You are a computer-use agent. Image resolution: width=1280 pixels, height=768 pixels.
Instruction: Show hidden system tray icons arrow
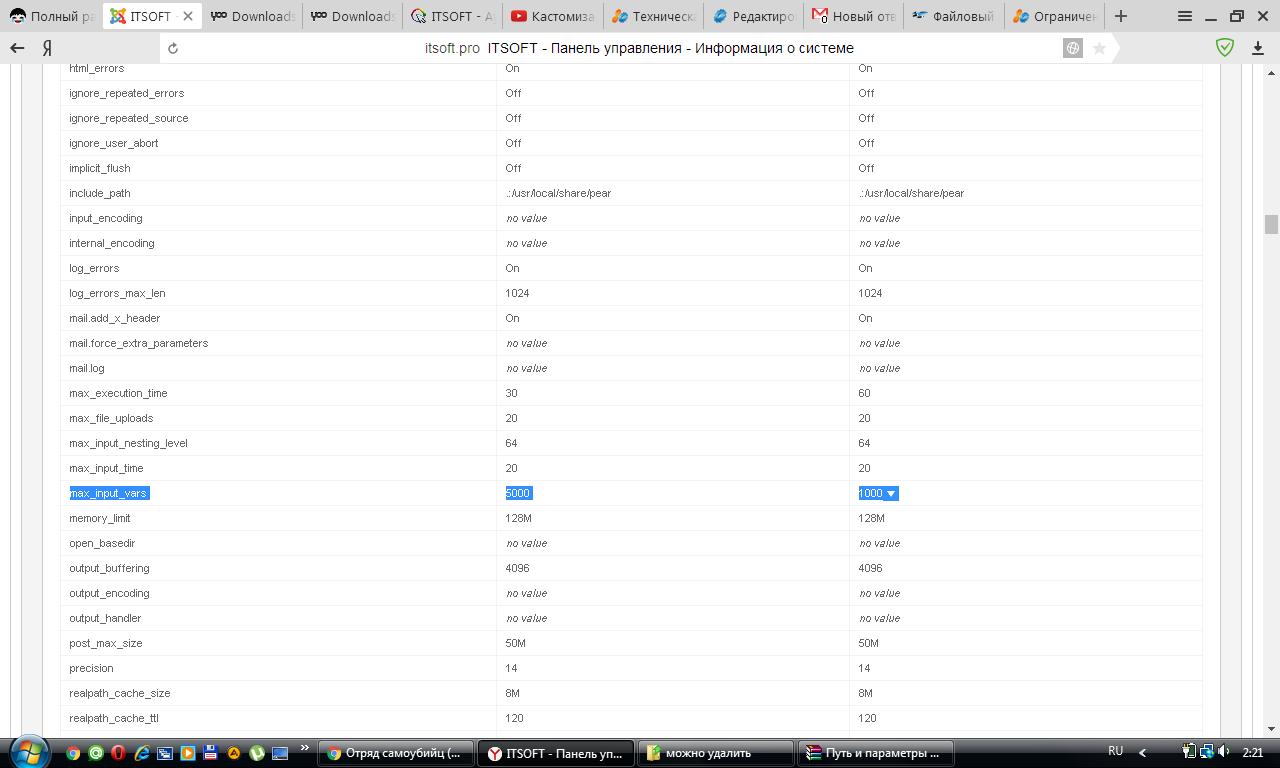1143,752
